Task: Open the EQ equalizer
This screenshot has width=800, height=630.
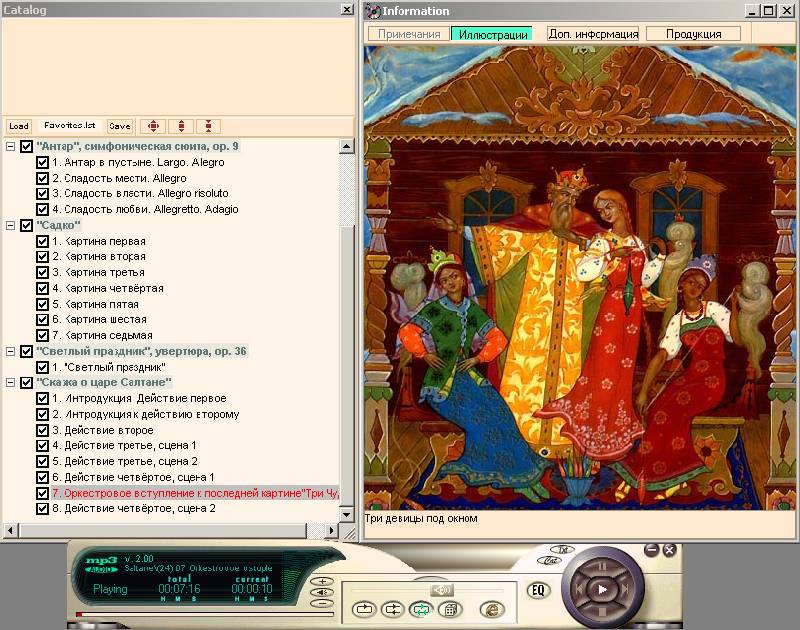Action: (538, 590)
